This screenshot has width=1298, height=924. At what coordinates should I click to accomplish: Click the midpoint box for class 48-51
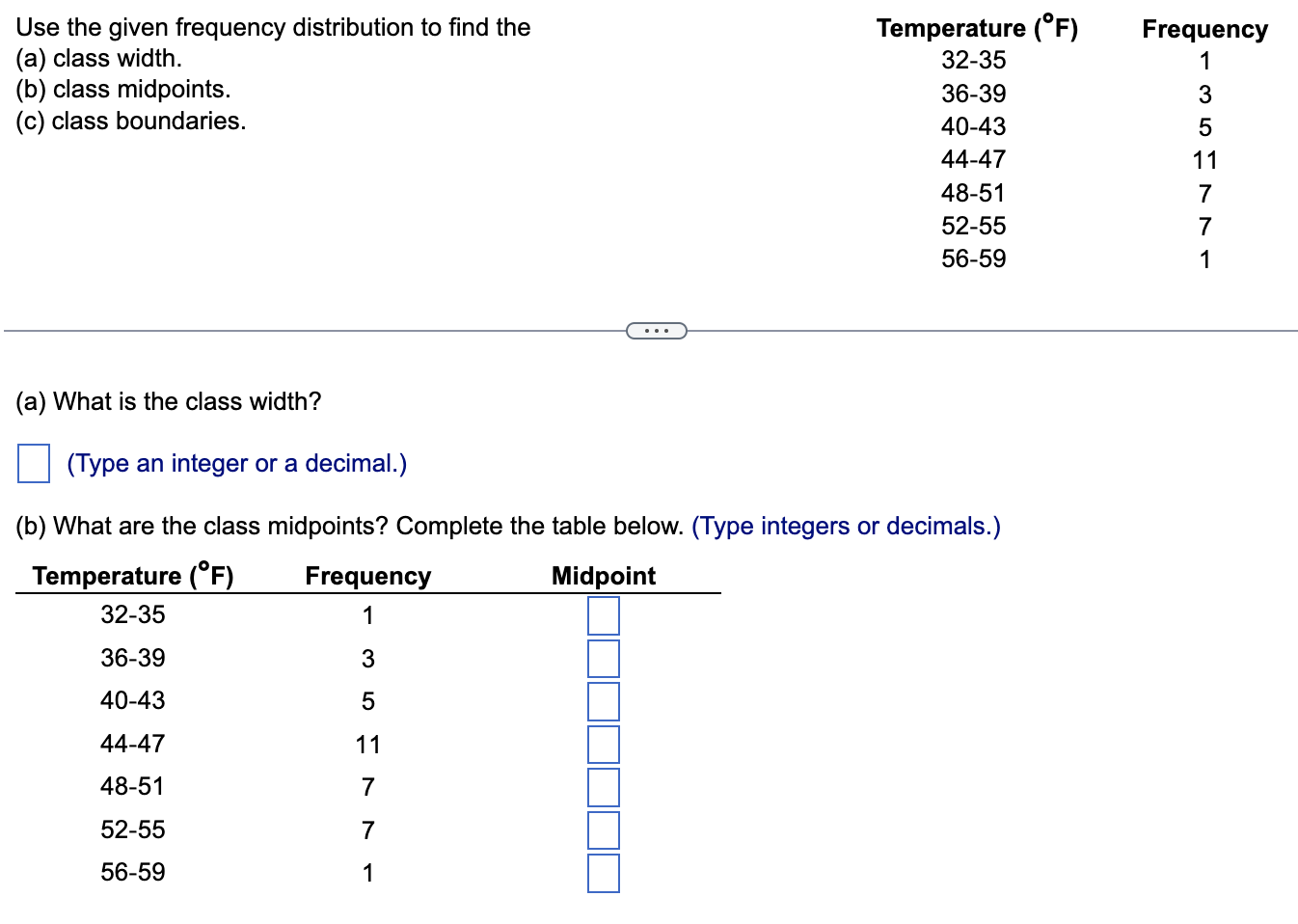pyautogui.click(x=602, y=786)
